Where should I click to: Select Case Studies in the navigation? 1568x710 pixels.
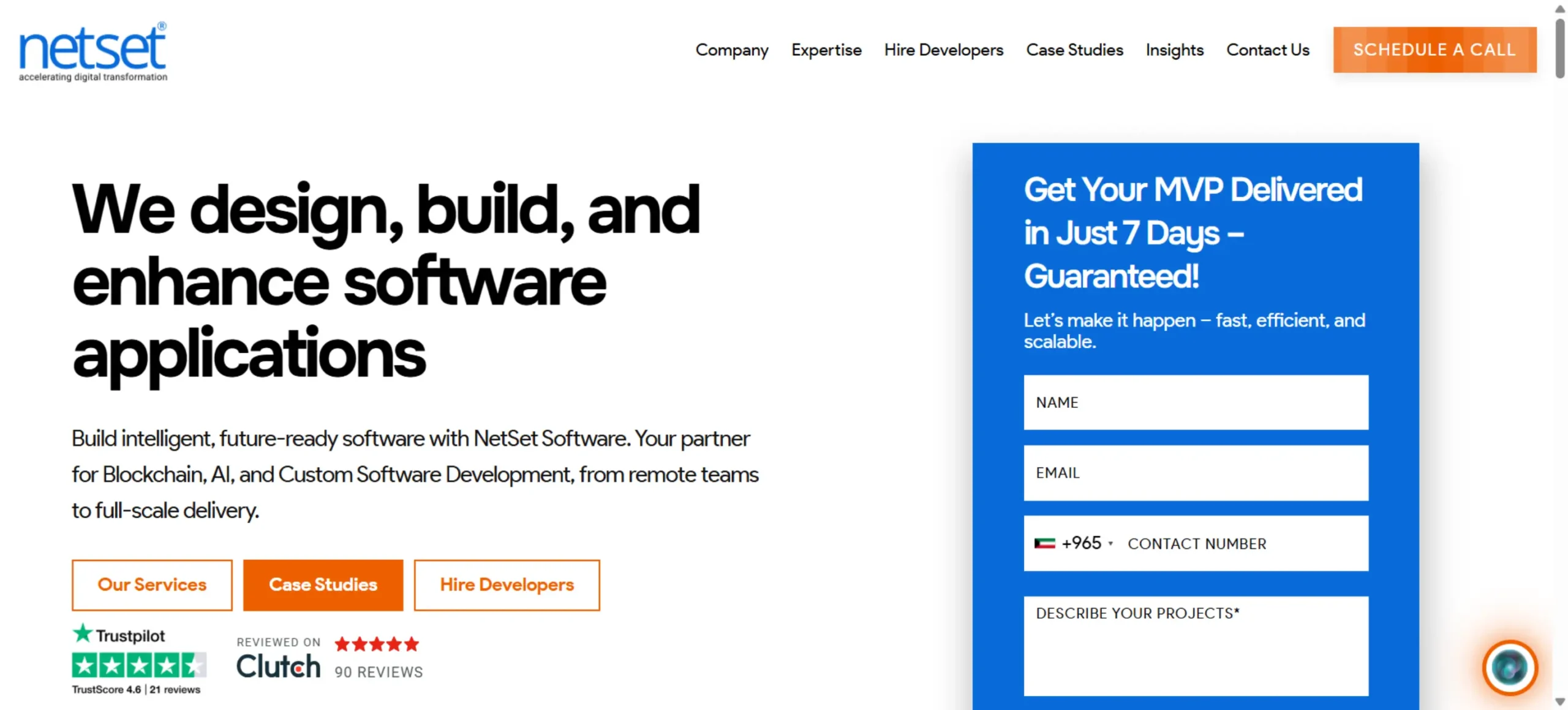(1074, 50)
